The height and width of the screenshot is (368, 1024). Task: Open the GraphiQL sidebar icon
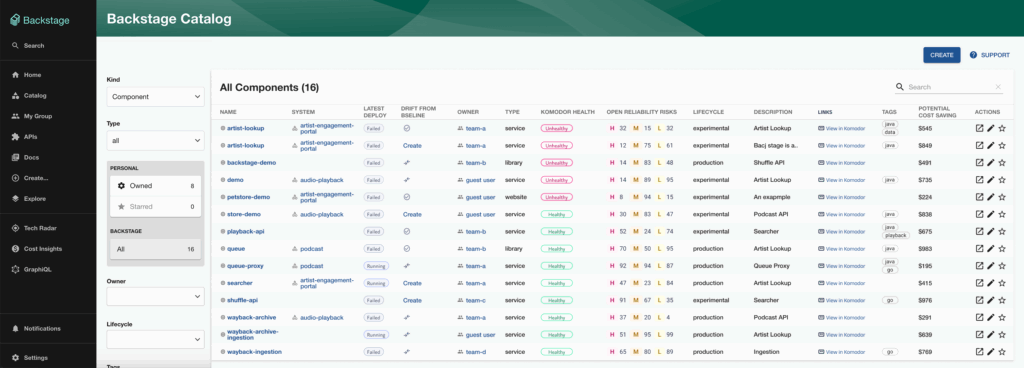[15, 269]
